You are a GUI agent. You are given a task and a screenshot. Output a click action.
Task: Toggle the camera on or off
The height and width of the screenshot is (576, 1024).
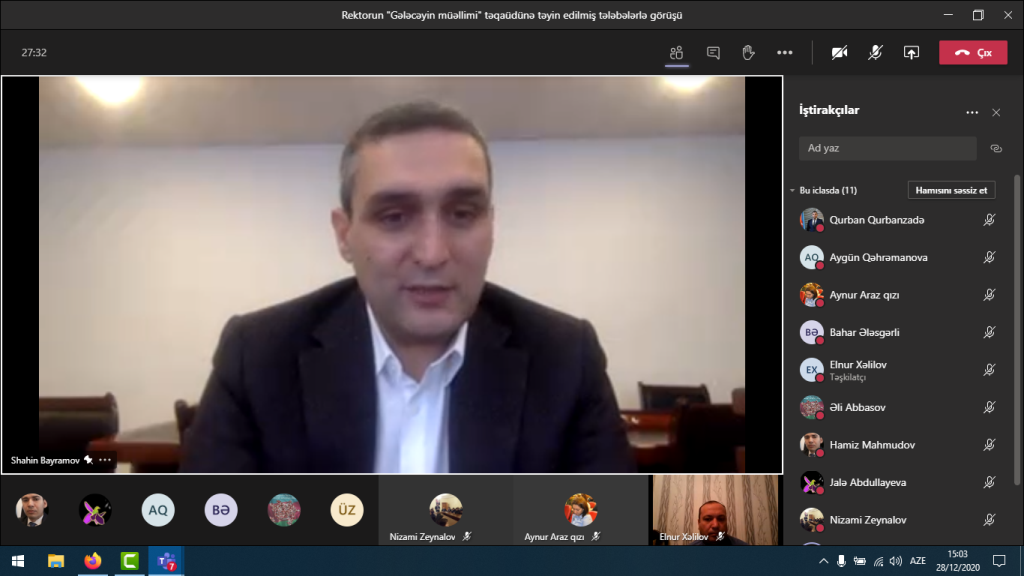point(839,53)
